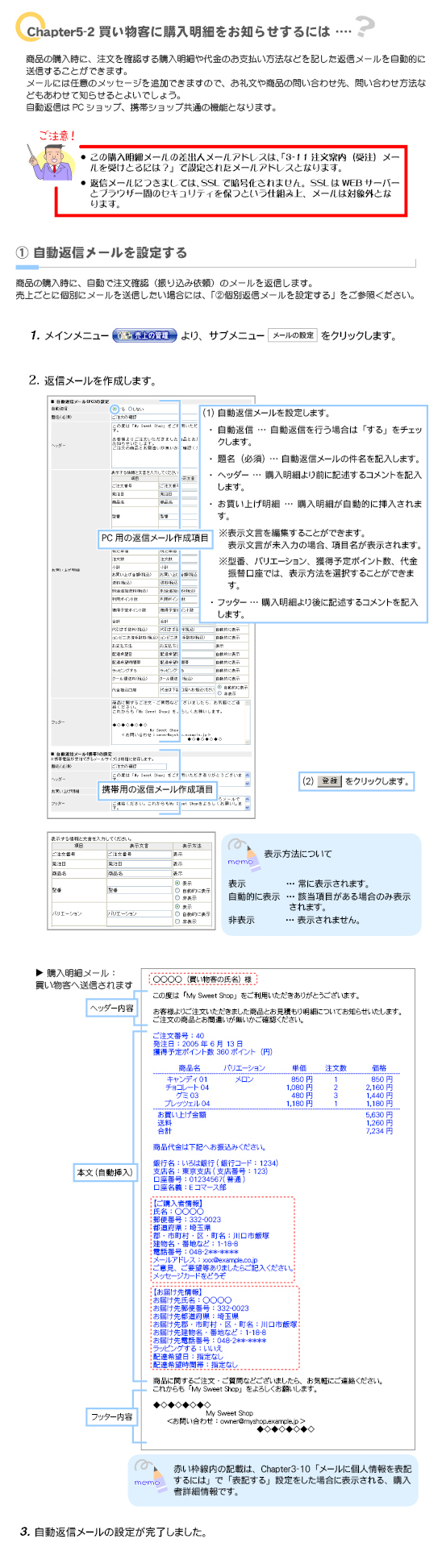The width and height of the screenshot is (442, 1568).
Task: Click the ご注意! caution heading graphic
Action: tap(57, 135)
